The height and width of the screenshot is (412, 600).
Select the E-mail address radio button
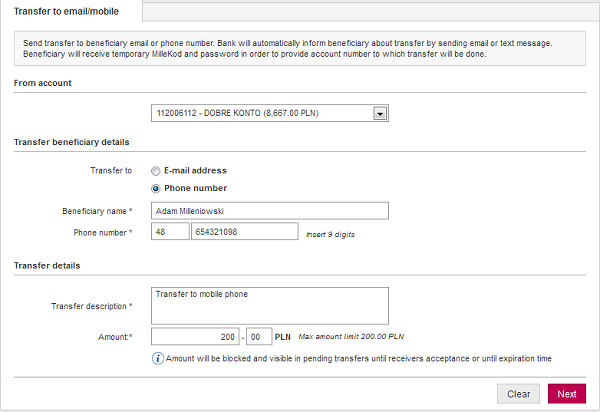point(156,171)
